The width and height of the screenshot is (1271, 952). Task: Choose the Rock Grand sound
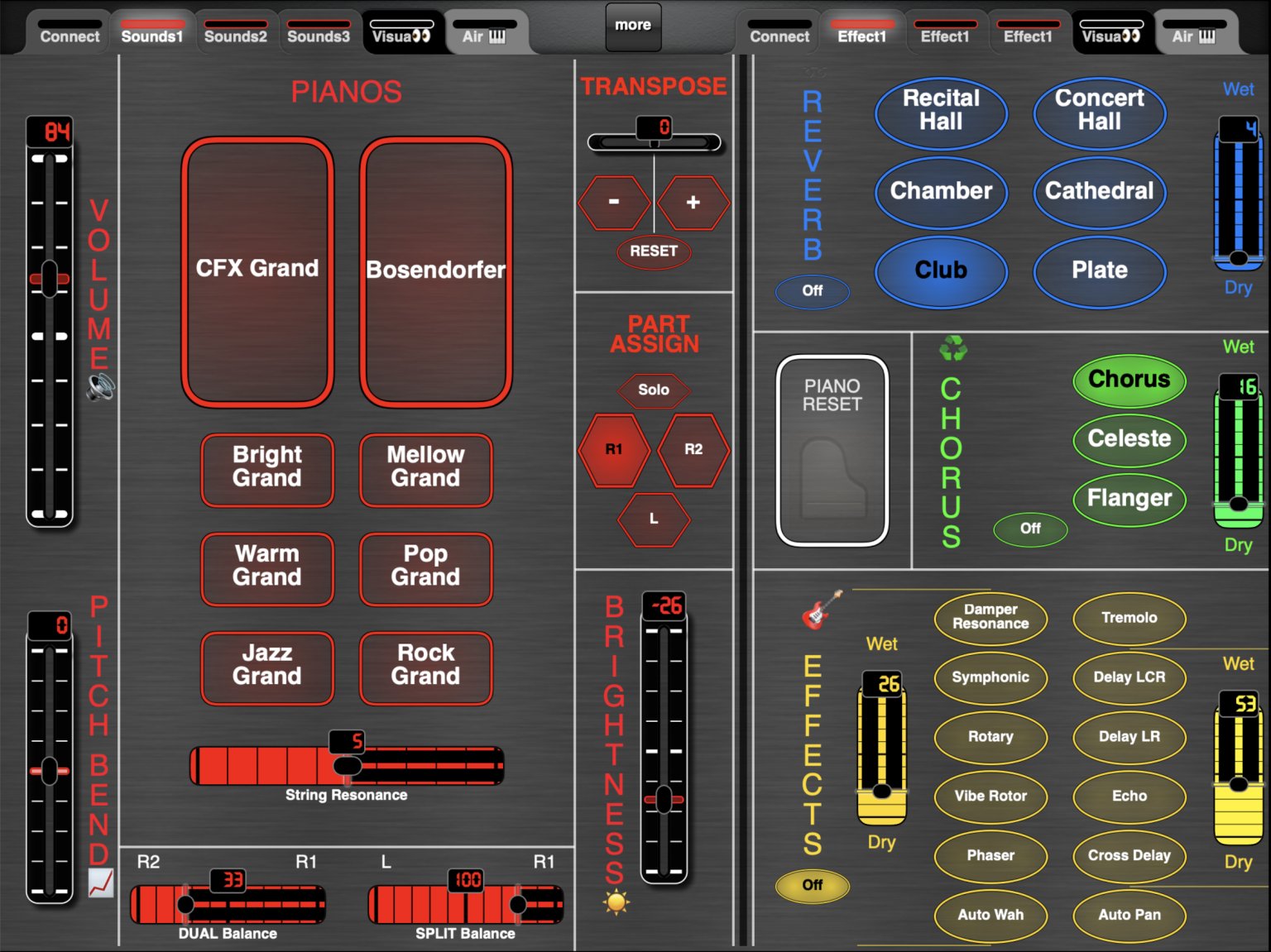(x=426, y=667)
